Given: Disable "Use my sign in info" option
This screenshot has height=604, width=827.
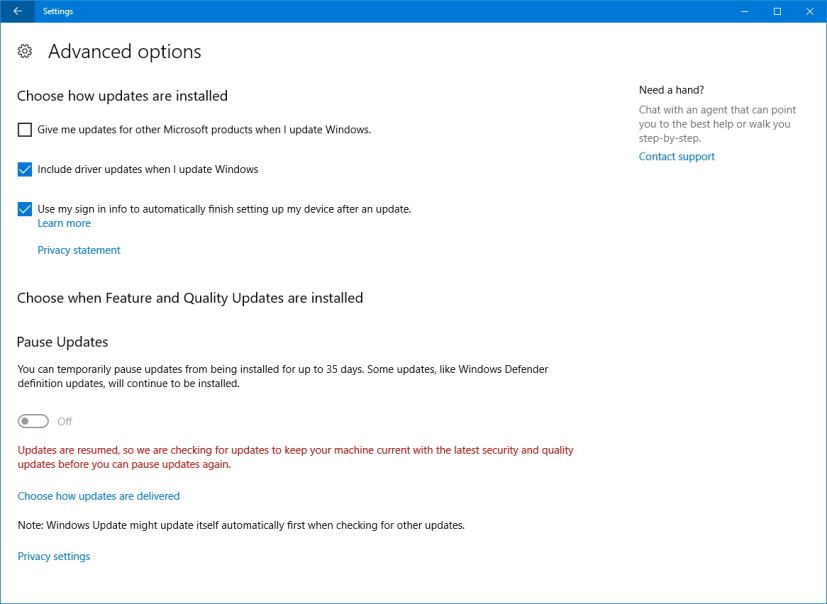Looking at the screenshot, I should click(x=23, y=210).
